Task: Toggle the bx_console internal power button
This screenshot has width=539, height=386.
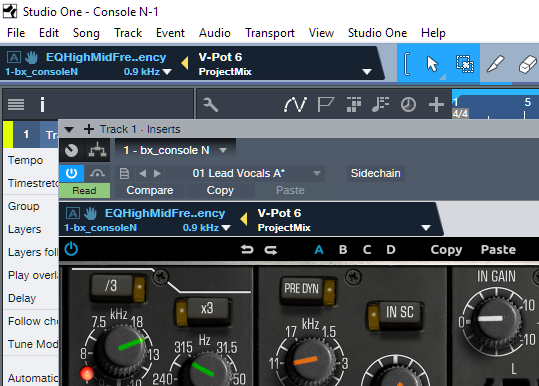Action: coord(71,249)
